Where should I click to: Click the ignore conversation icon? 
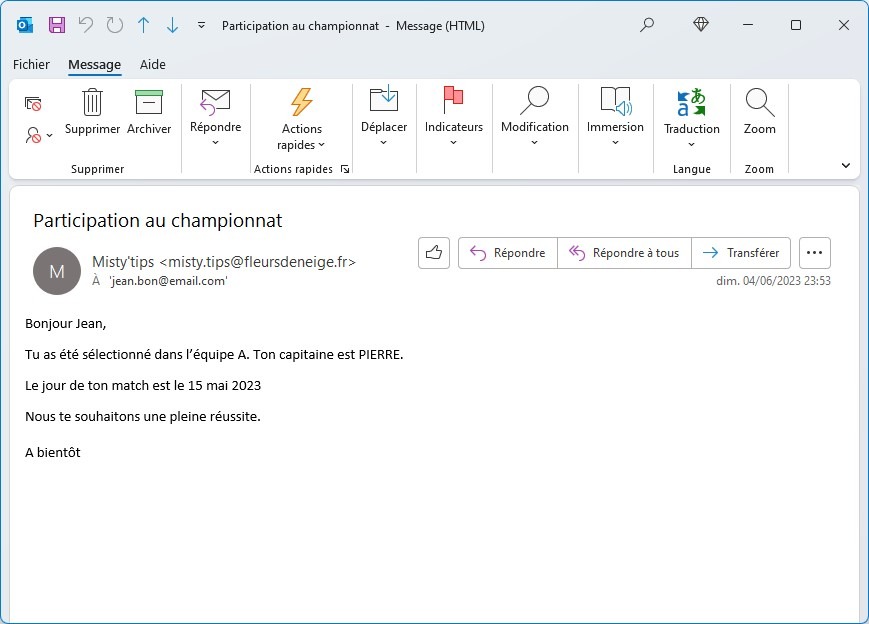click(33, 103)
